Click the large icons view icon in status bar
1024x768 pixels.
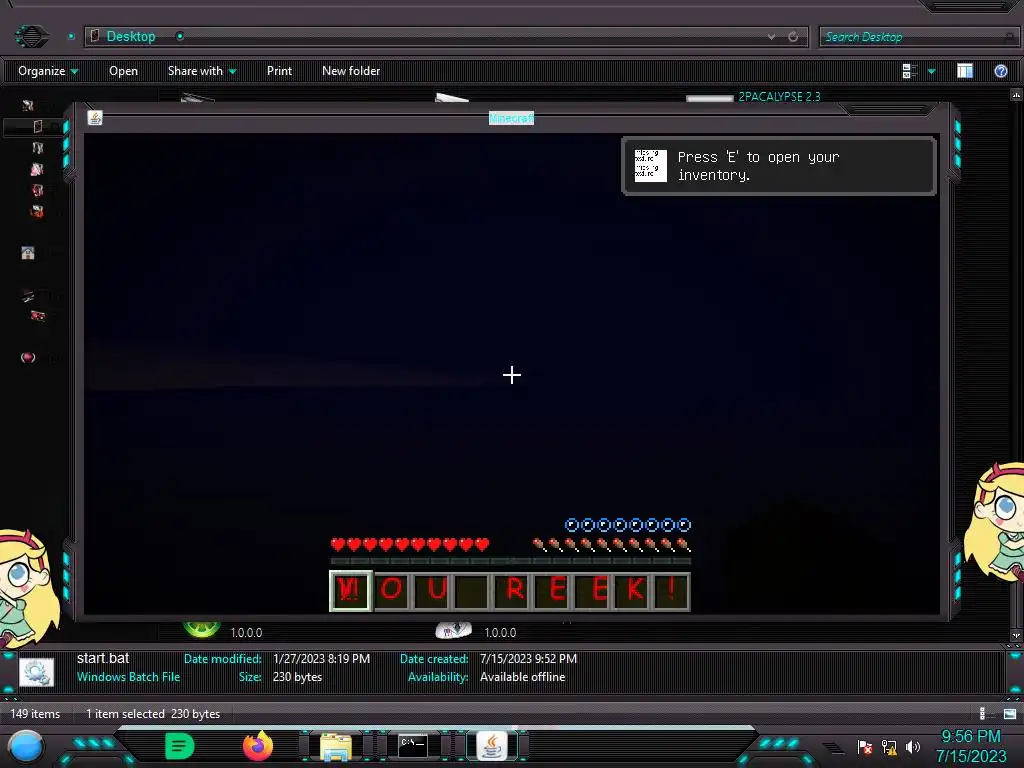(1010, 714)
